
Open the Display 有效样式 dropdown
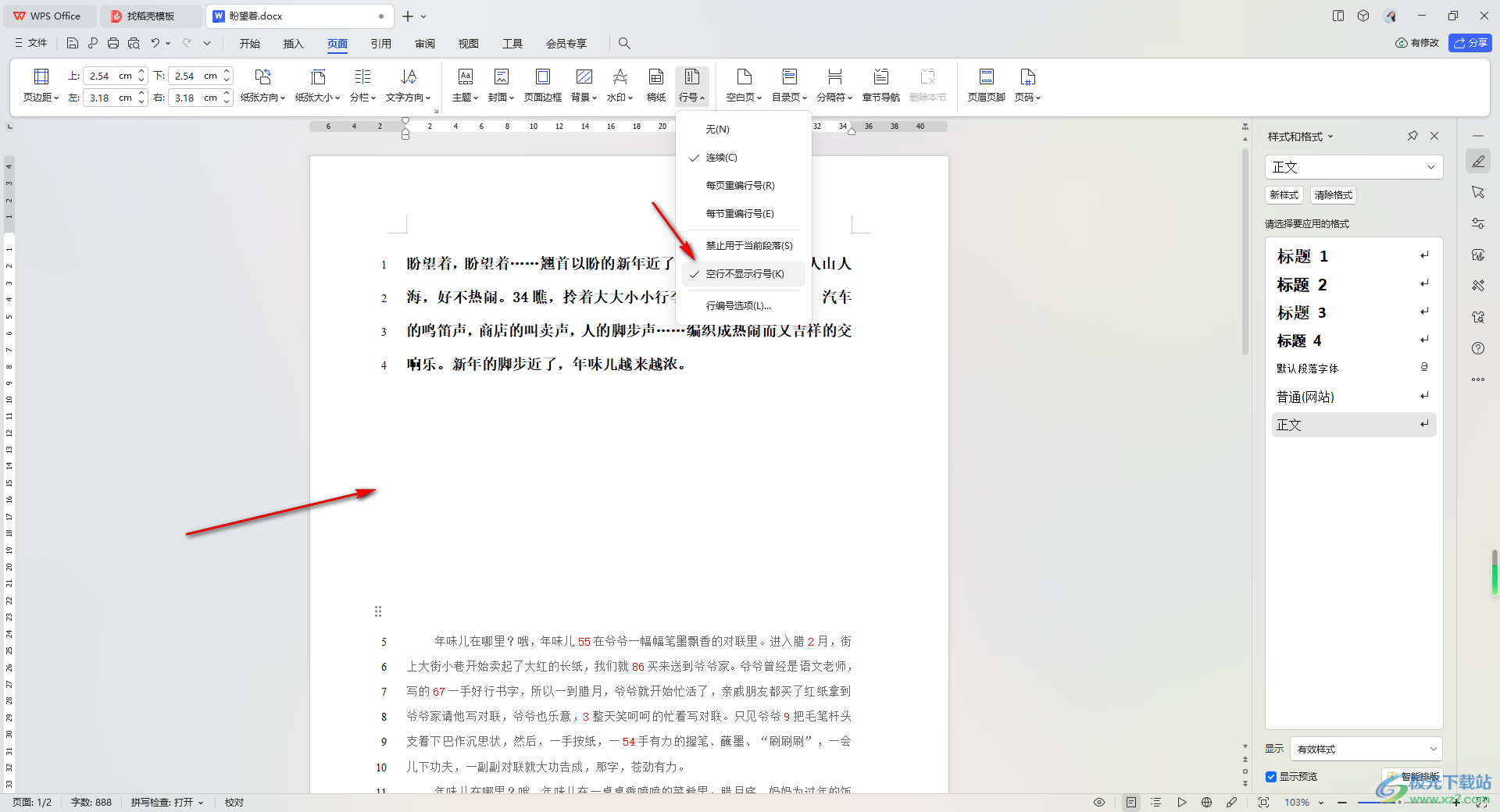tap(1366, 749)
